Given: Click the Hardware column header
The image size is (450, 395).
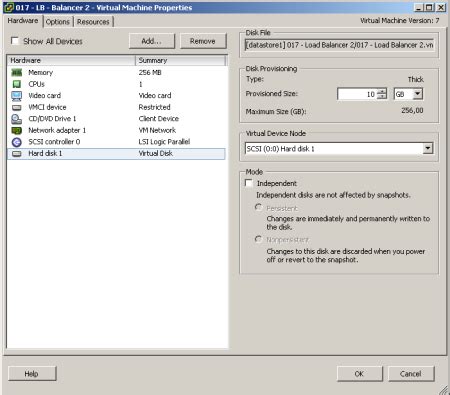Looking at the screenshot, I should [x=71, y=60].
